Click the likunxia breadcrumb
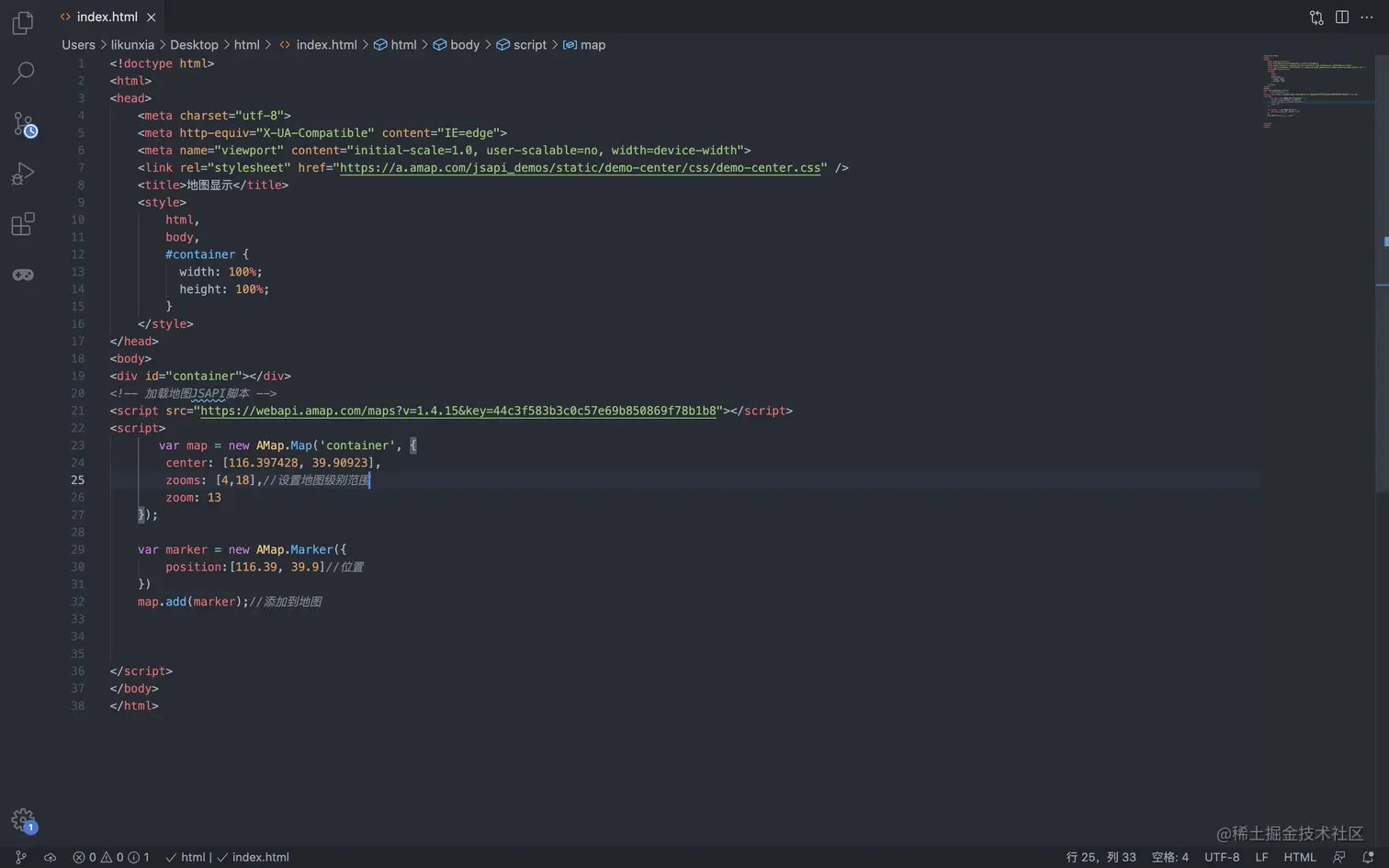 (132, 44)
